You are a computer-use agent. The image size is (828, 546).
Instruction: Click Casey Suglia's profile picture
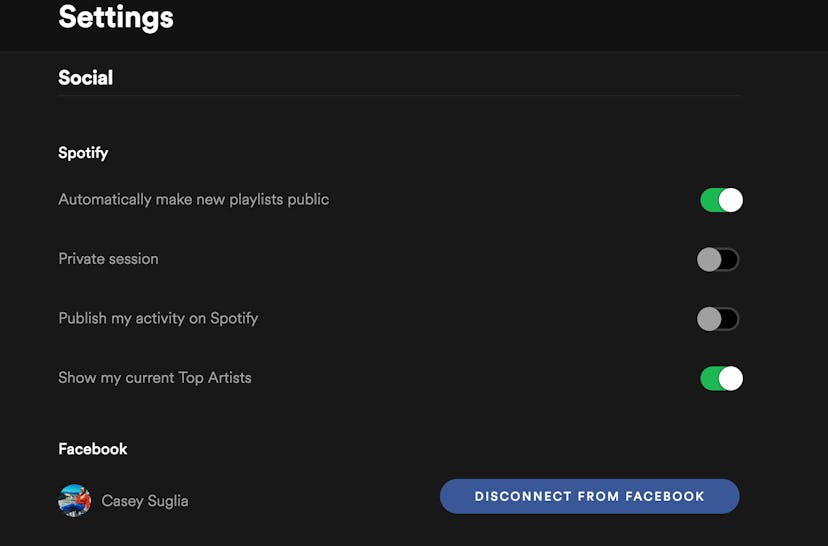pyautogui.click(x=75, y=500)
